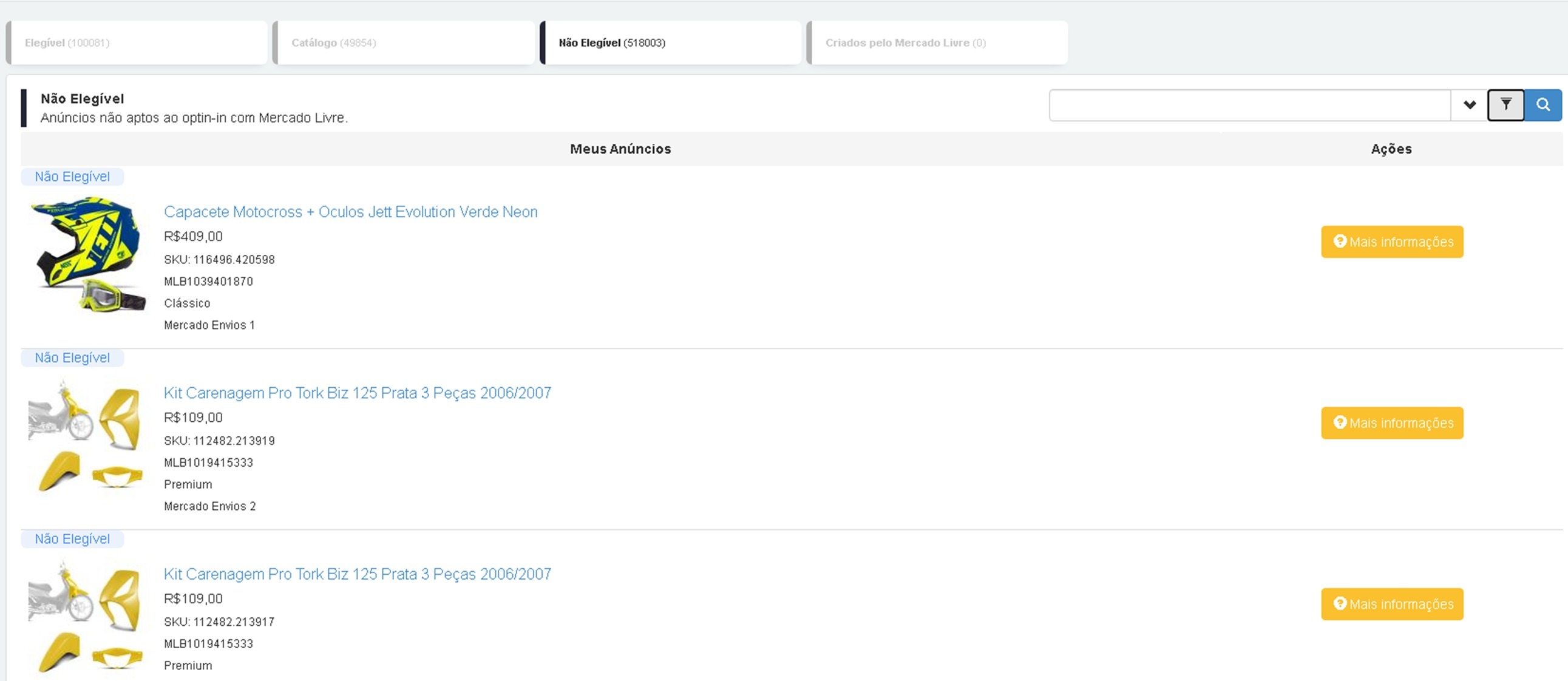Open third listing Kit Carenagem Biz 125 link

[358, 574]
